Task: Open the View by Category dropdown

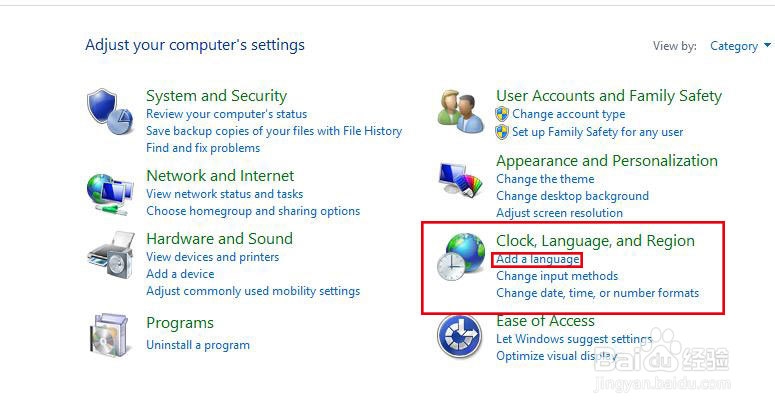Action: 740,46
